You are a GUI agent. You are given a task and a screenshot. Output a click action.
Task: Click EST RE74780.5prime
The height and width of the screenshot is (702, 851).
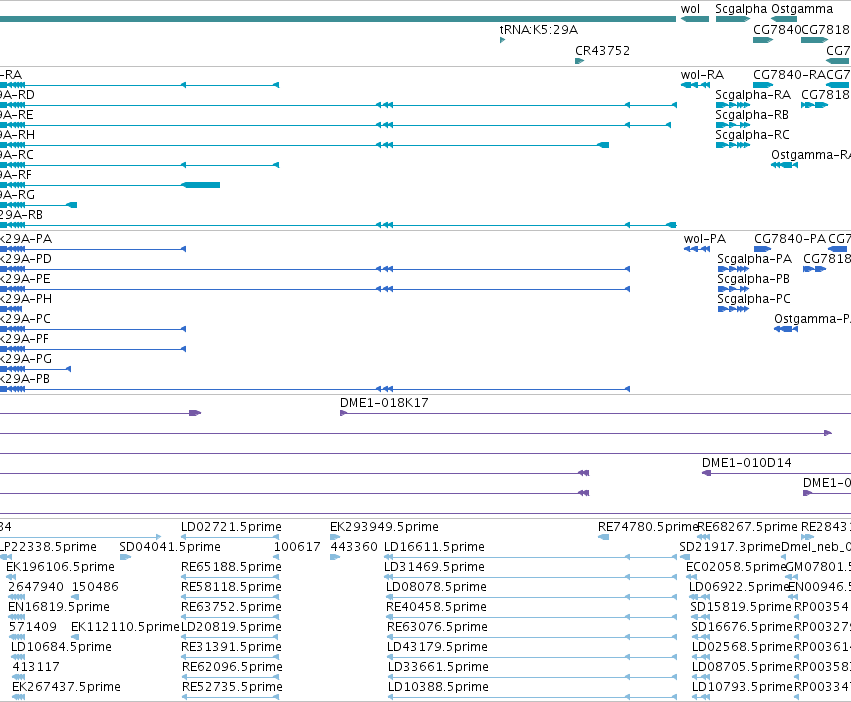point(647,527)
